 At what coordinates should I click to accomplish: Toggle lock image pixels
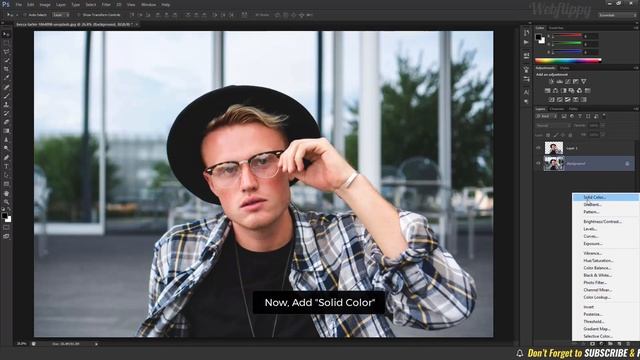pos(556,135)
